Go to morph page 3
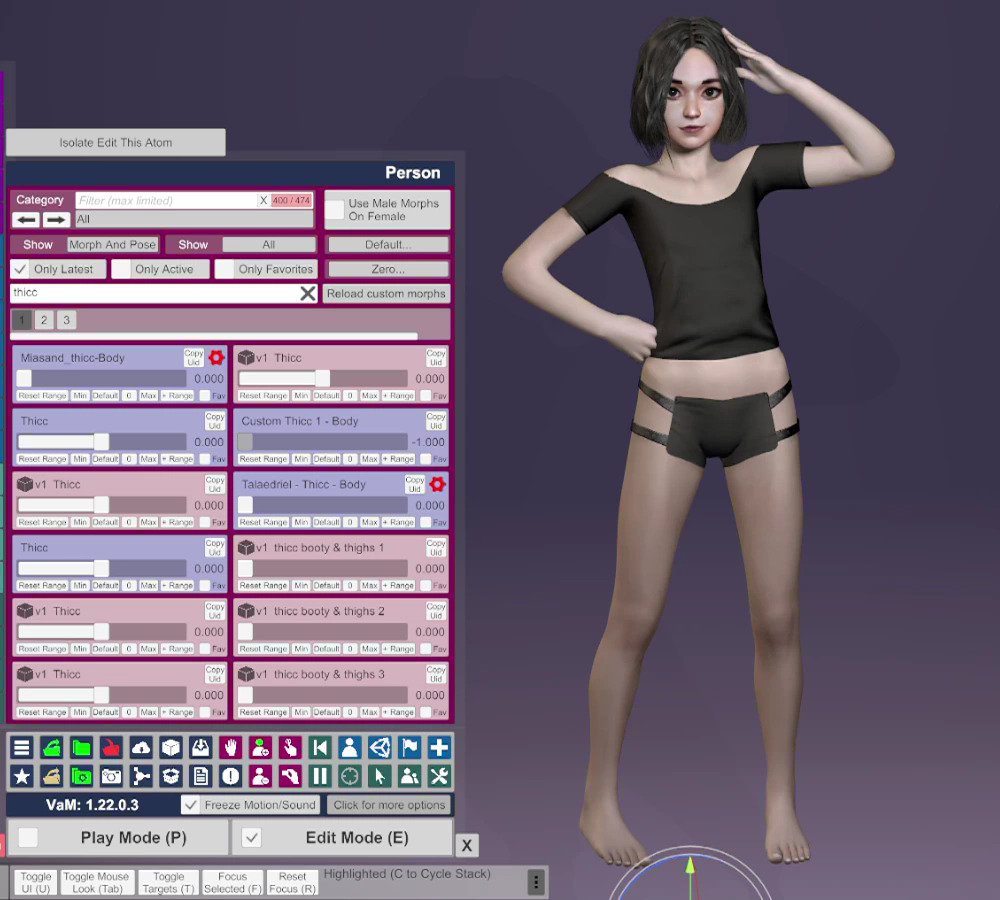Viewport: 1000px width, 900px height. tap(66, 320)
